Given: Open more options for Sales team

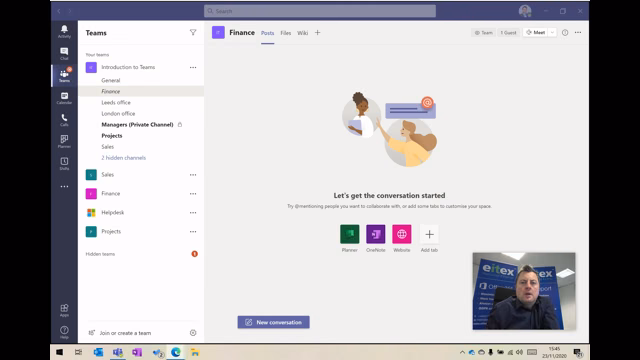Looking at the screenshot, I should (x=193, y=175).
